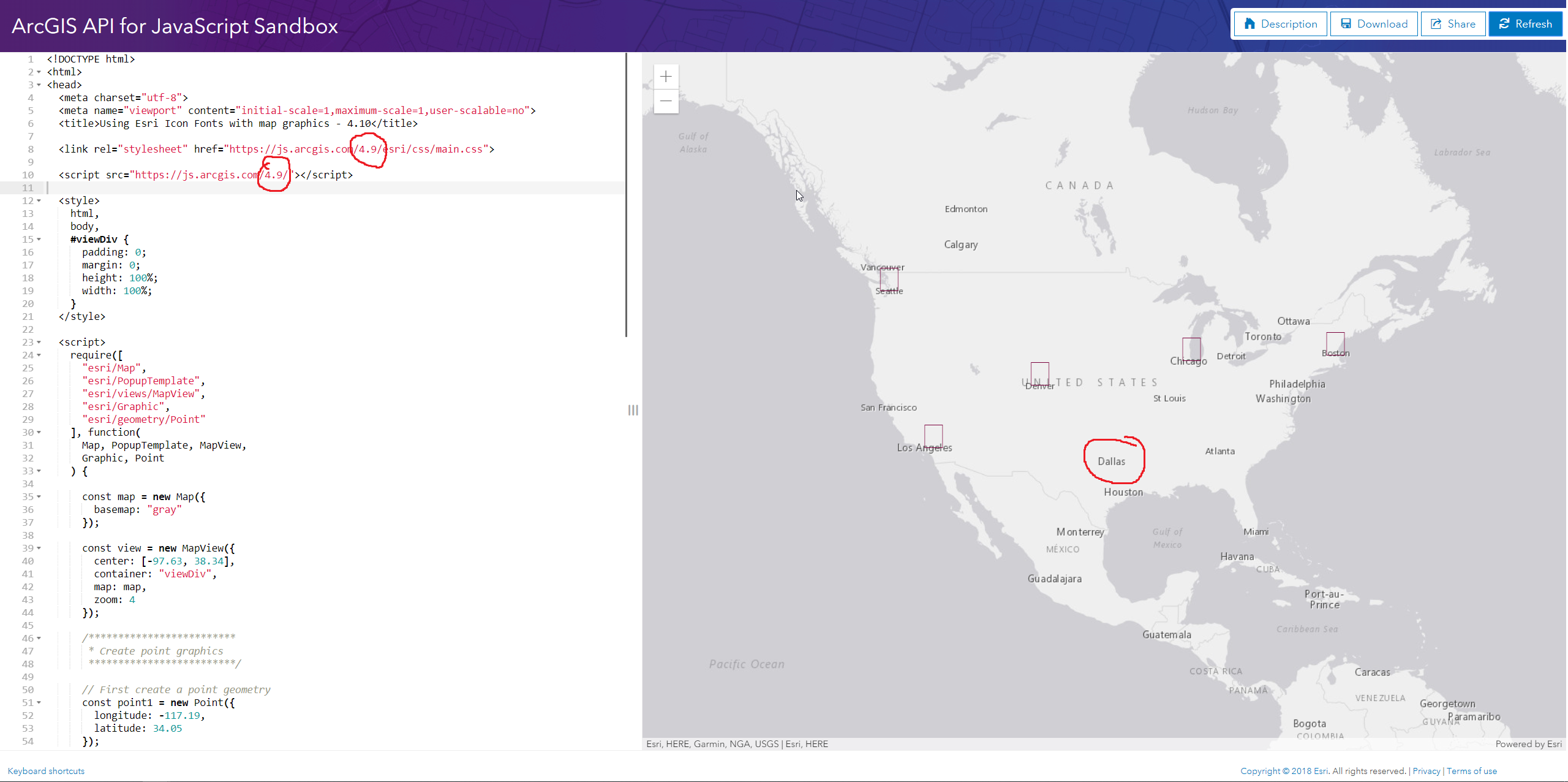Collapse the require call fold on line 24

pyautogui.click(x=39, y=355)
